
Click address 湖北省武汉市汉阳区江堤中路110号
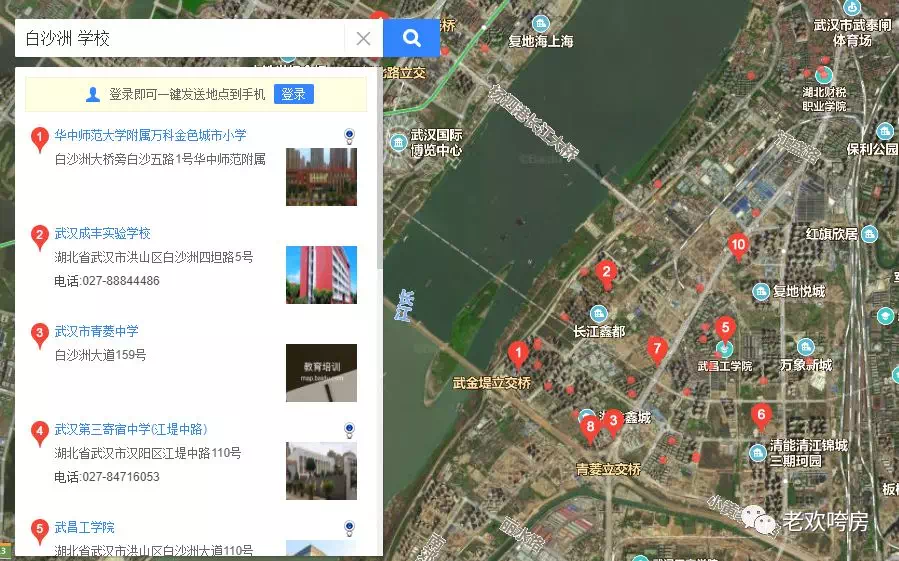click(147, 453)
